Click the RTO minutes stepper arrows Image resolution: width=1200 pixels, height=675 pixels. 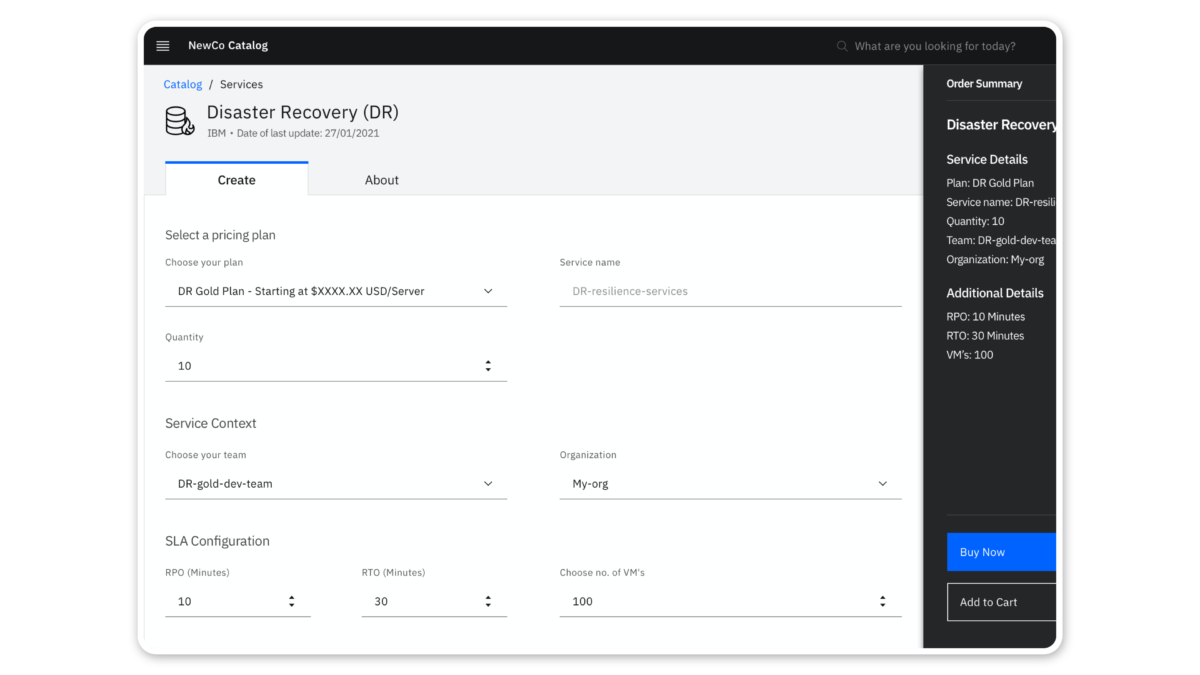pyautogui.click(x=488, y=601)
